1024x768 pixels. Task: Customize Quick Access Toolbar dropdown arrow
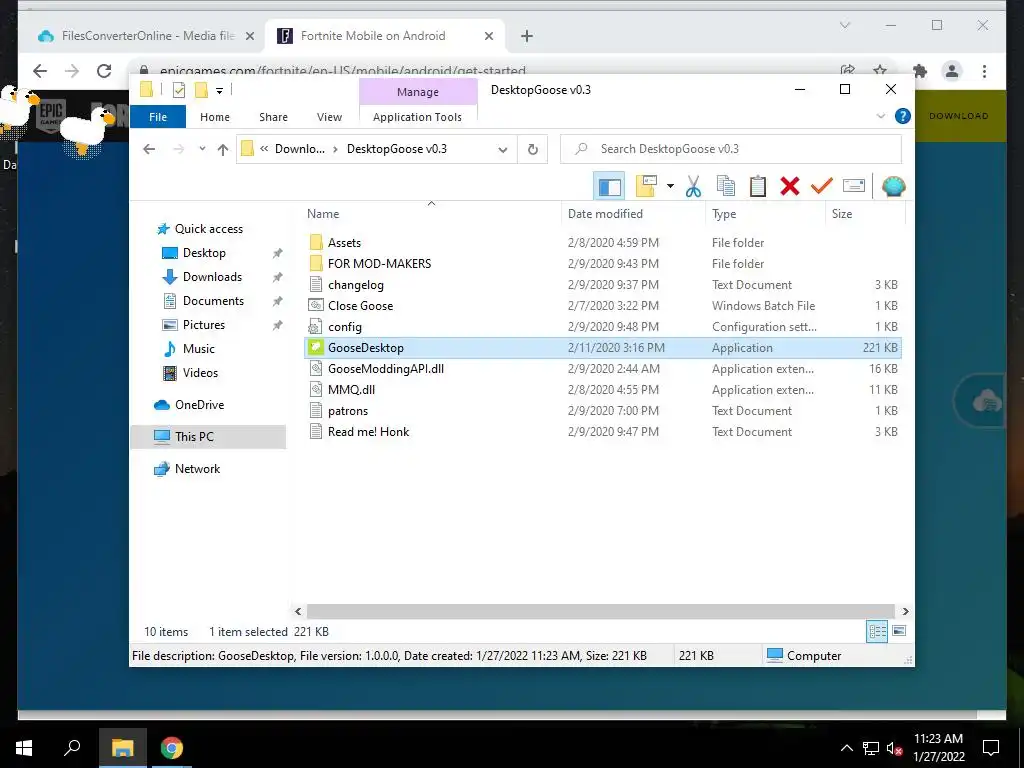coord(219,91)
